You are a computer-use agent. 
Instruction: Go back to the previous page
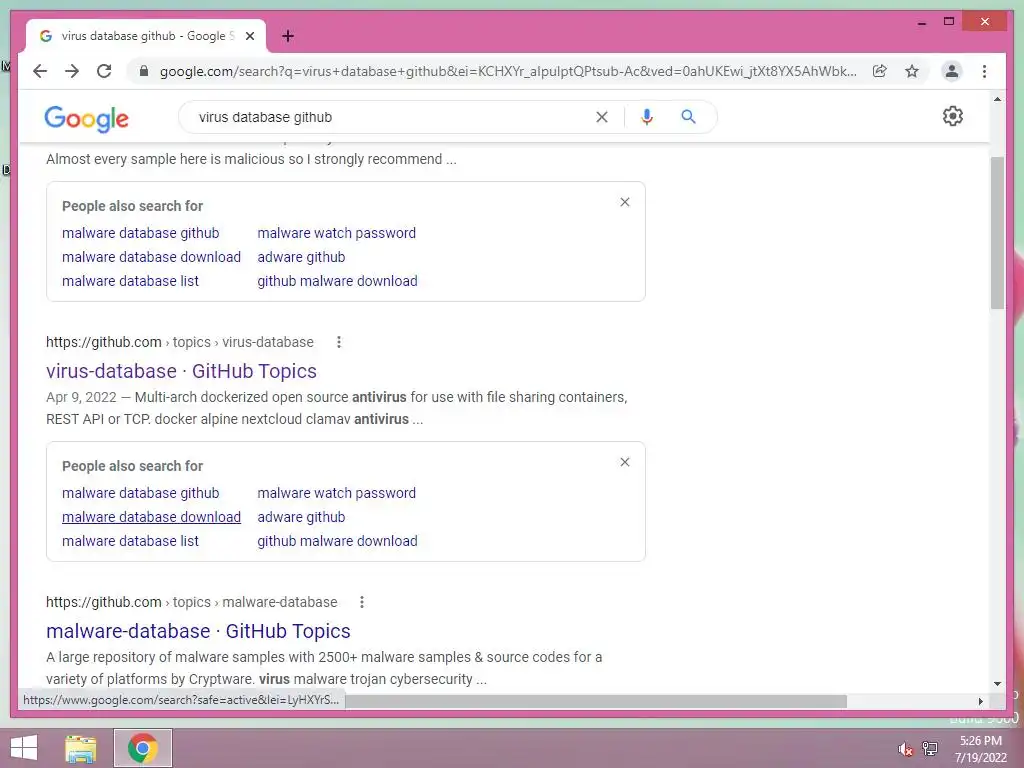pyautogui.click(x=40, y=71)
